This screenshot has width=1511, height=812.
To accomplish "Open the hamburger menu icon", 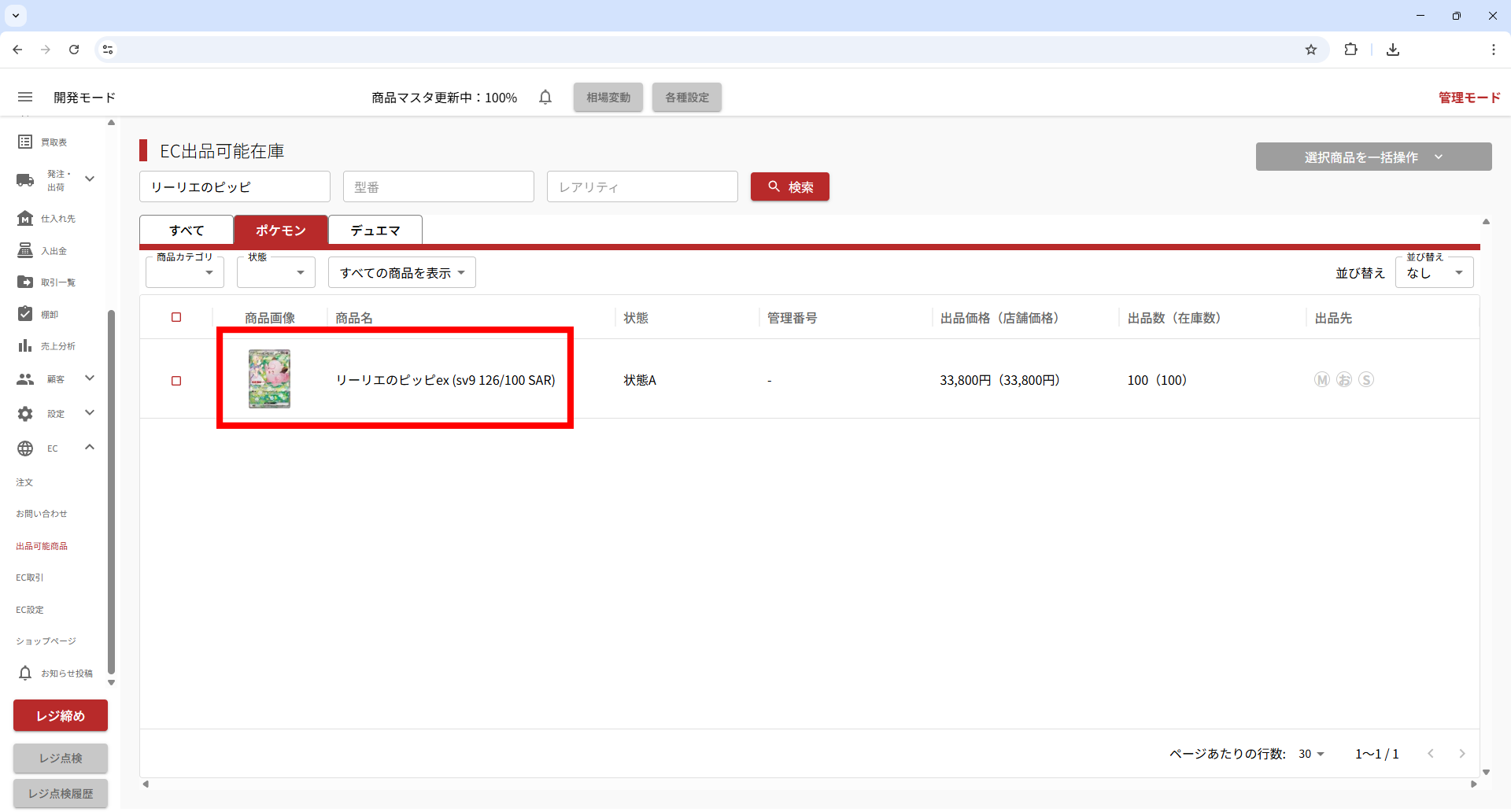I will click(25, 97).
